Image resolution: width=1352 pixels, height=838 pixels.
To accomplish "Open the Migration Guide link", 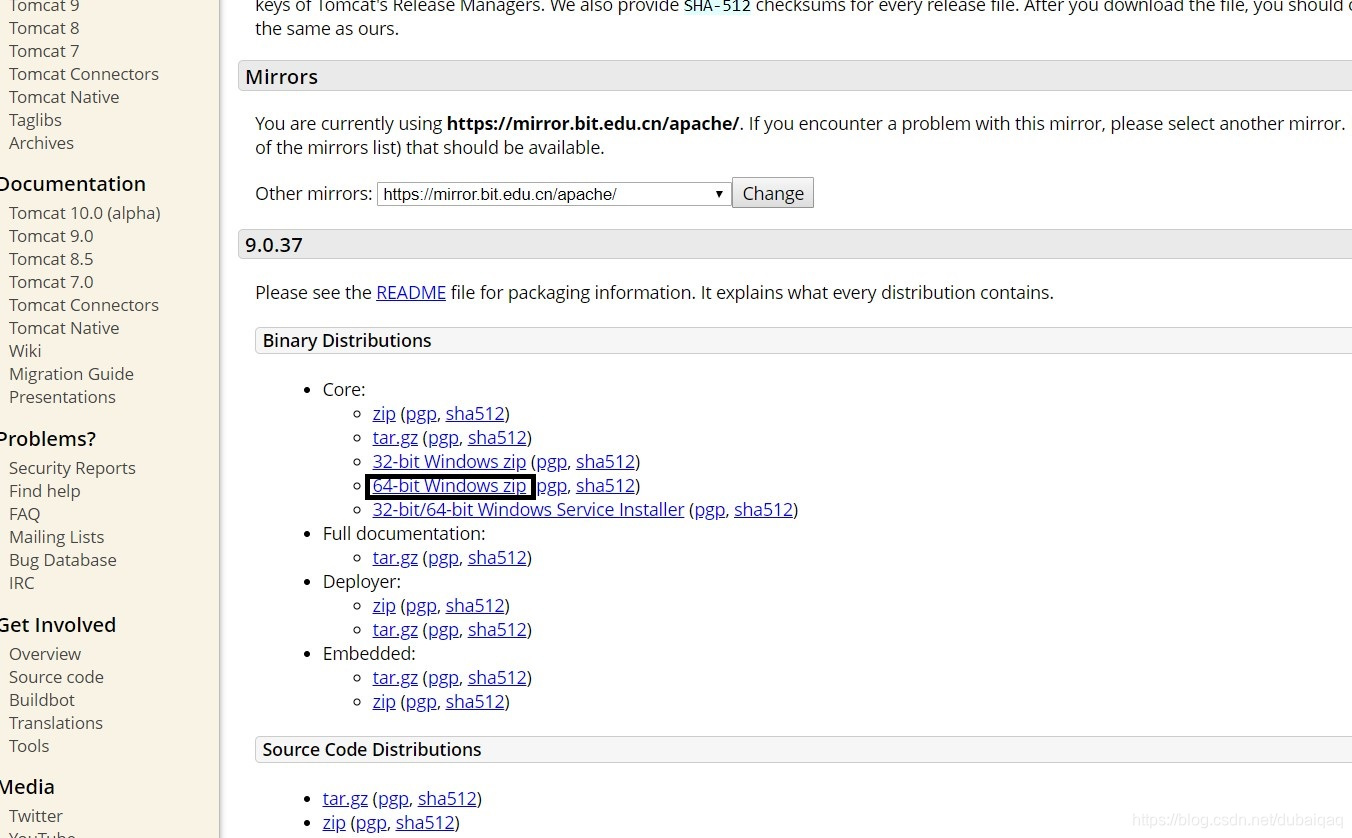I will [x=71, y=374].
